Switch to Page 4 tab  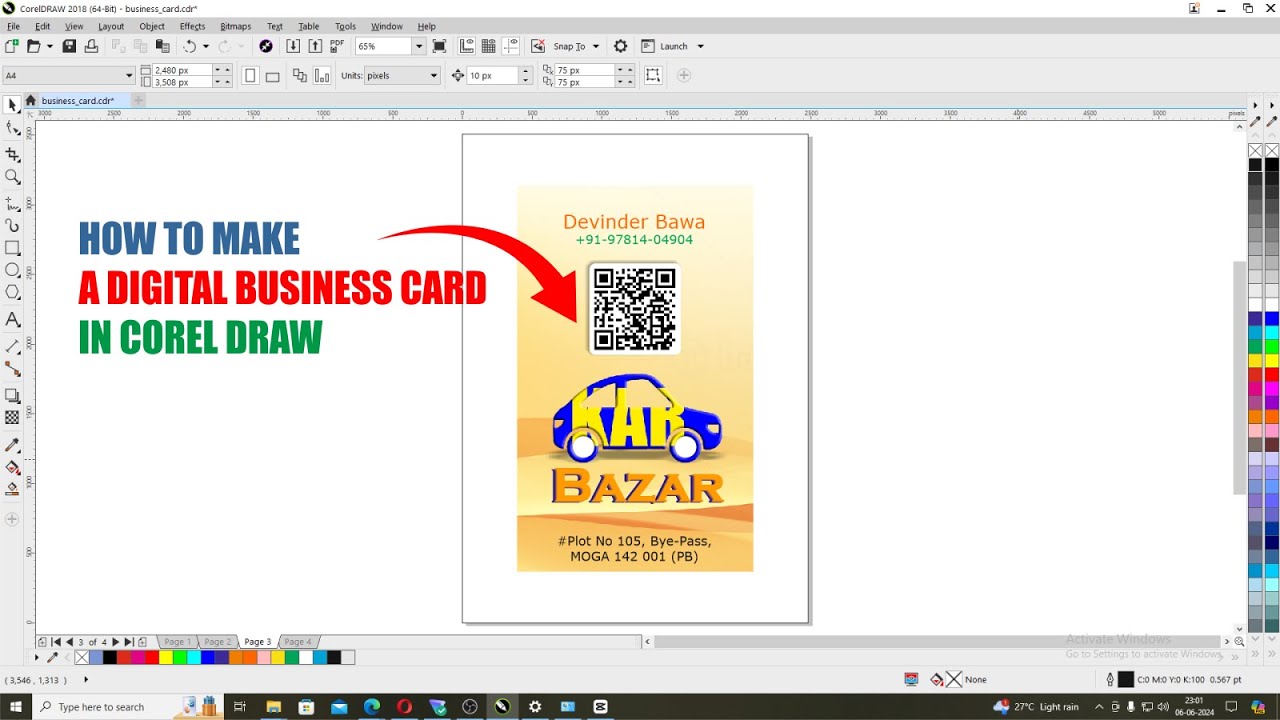[297, 642]
